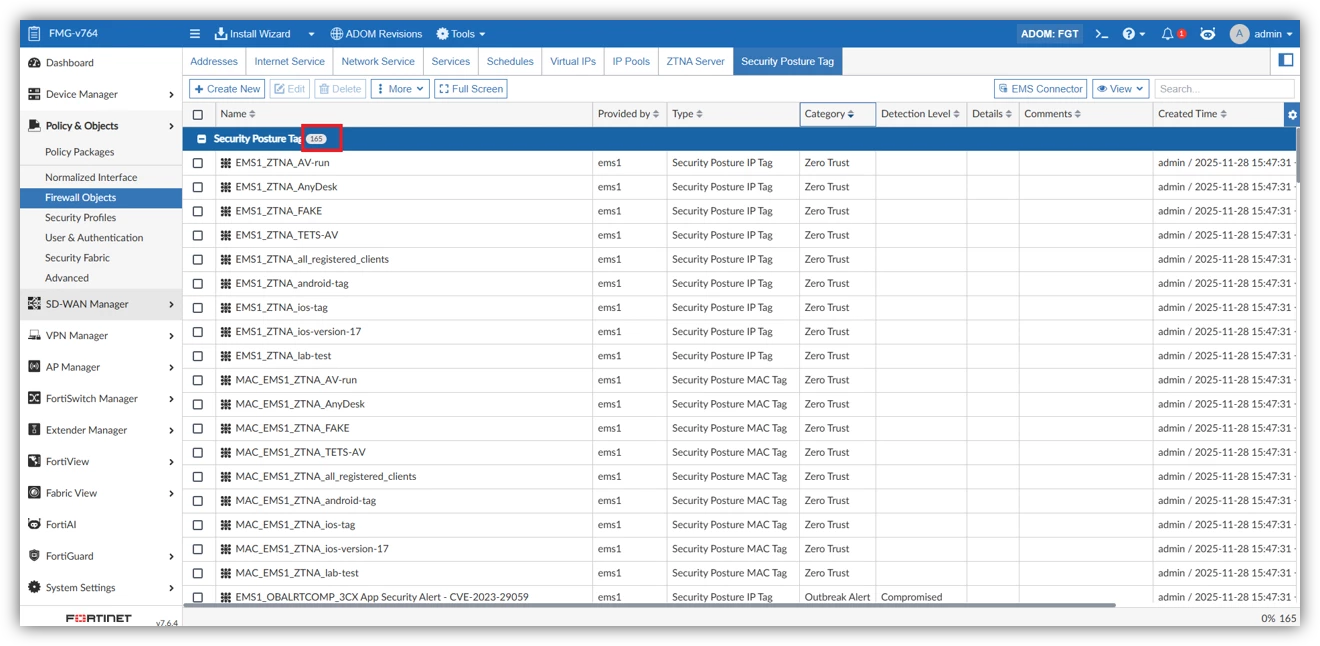Click the tag icon of MAC_EMS1_ZTNA_FAKE

click(x=226, y=428)
